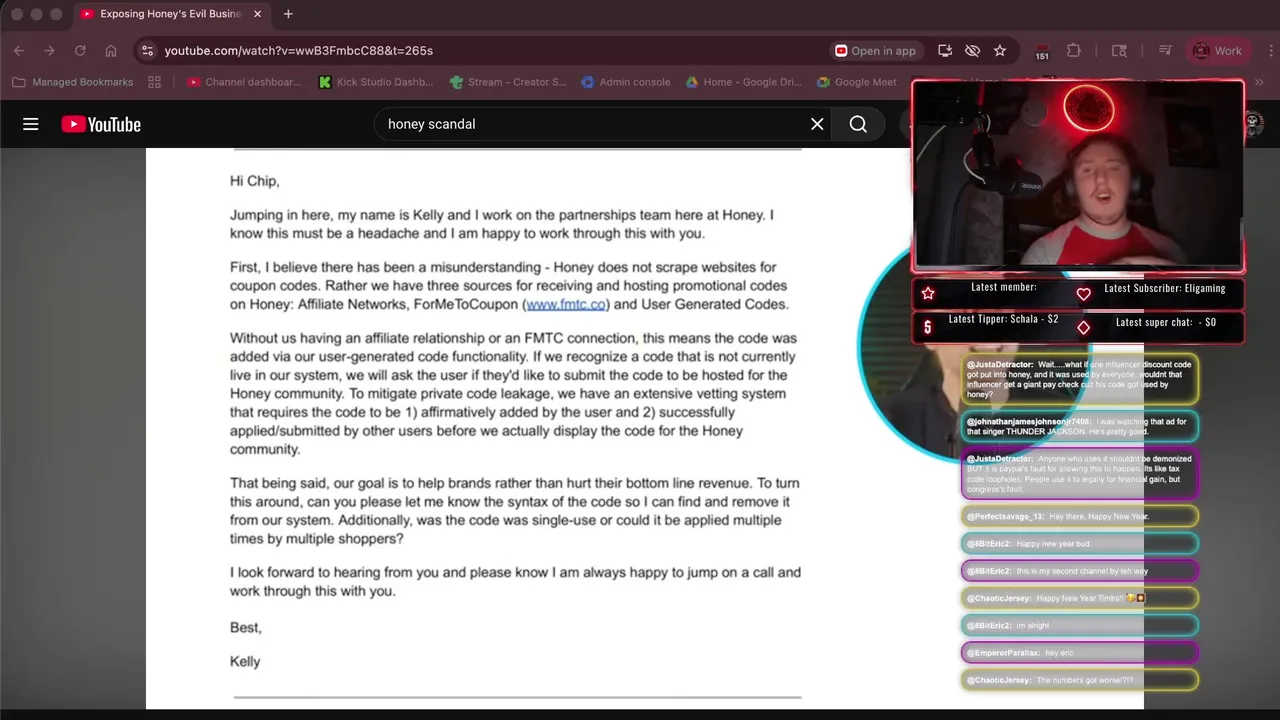View site information for youtube.com
Image resolution: width=1280 pixels, height=720 pixels.
(147, 50)
